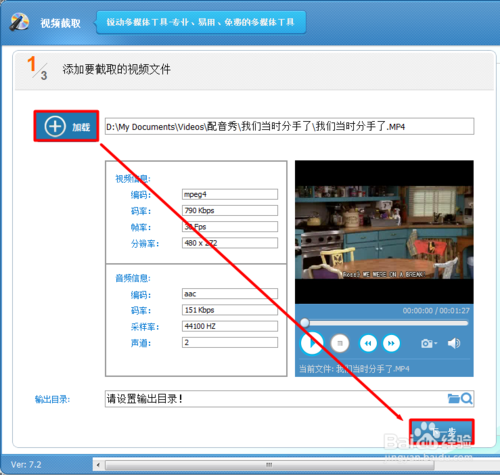Viewport: 500px width, 475px height.
Task: Browse for output folder icon
Action: pyautogui.click(x=453, y=398)
